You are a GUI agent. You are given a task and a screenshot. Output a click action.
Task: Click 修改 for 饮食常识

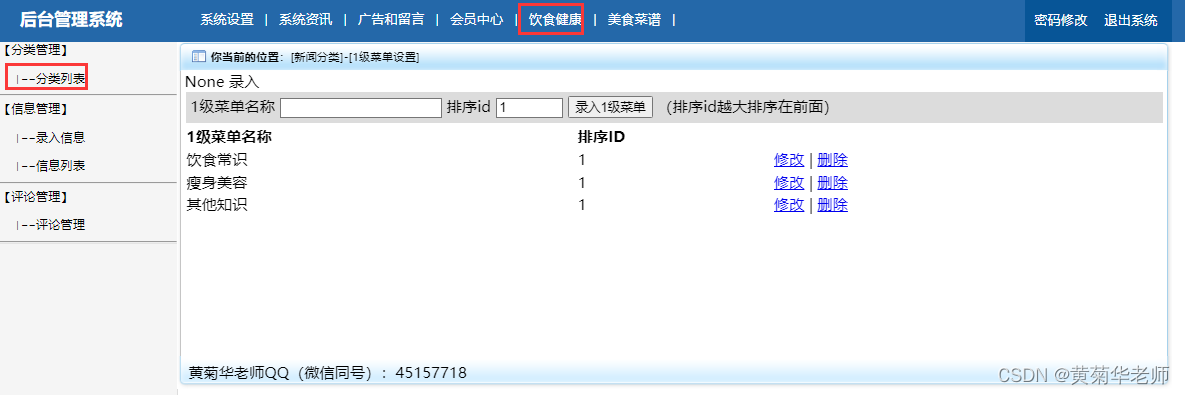tap(789, 160)
